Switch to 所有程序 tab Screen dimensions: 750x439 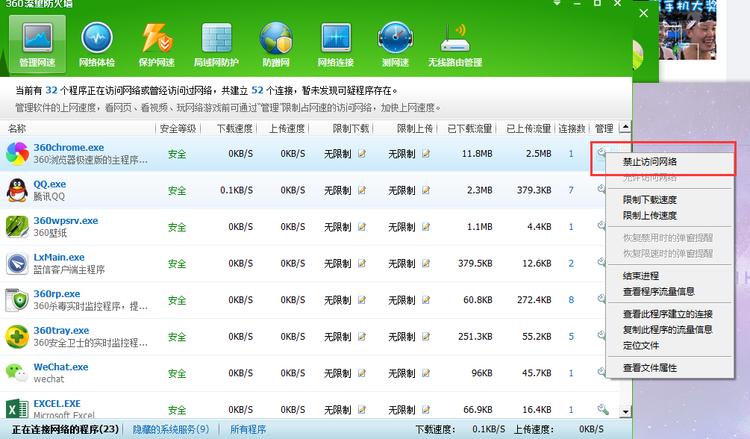248,429
